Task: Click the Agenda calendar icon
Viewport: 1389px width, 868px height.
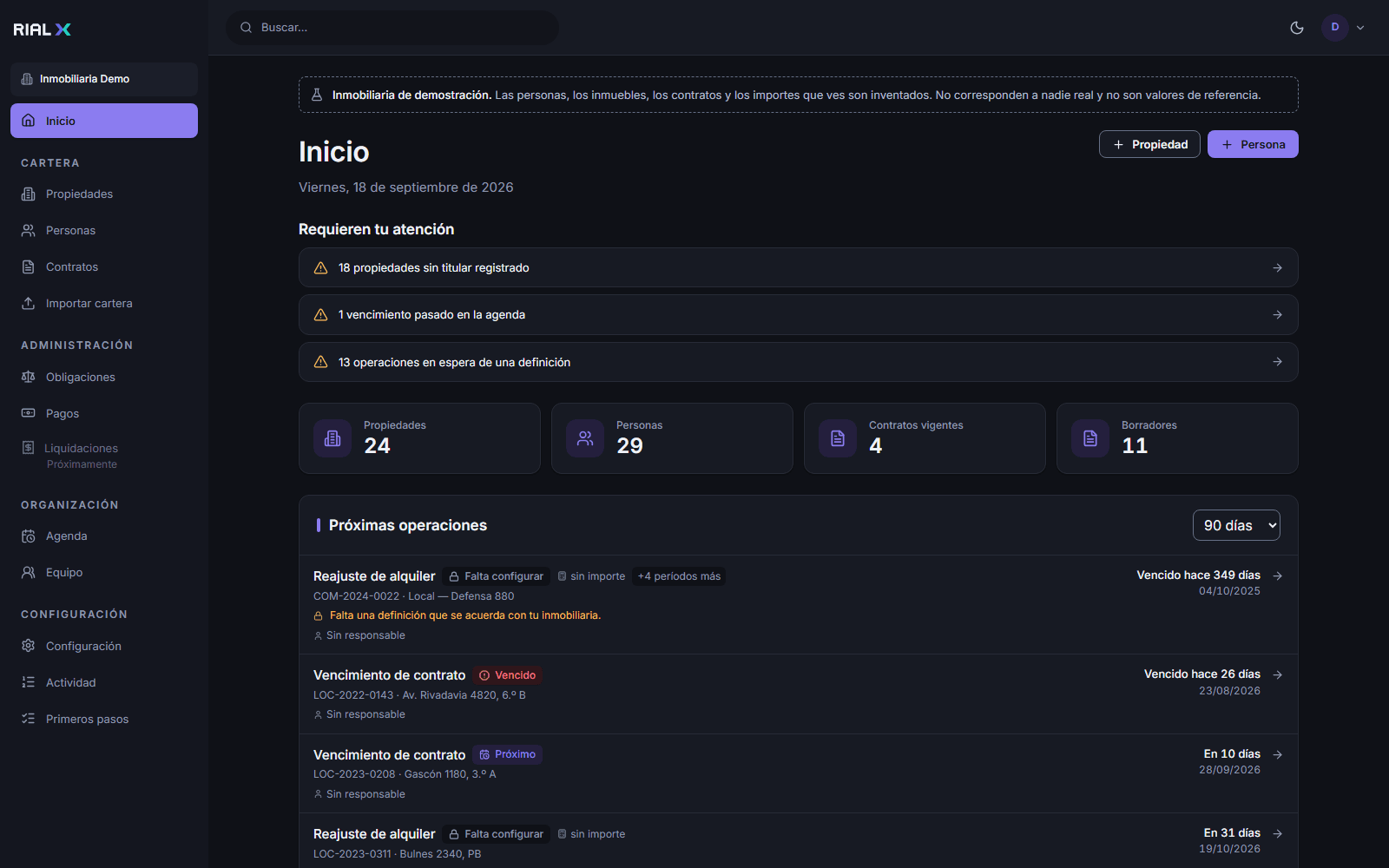Action: click(29, 536)
